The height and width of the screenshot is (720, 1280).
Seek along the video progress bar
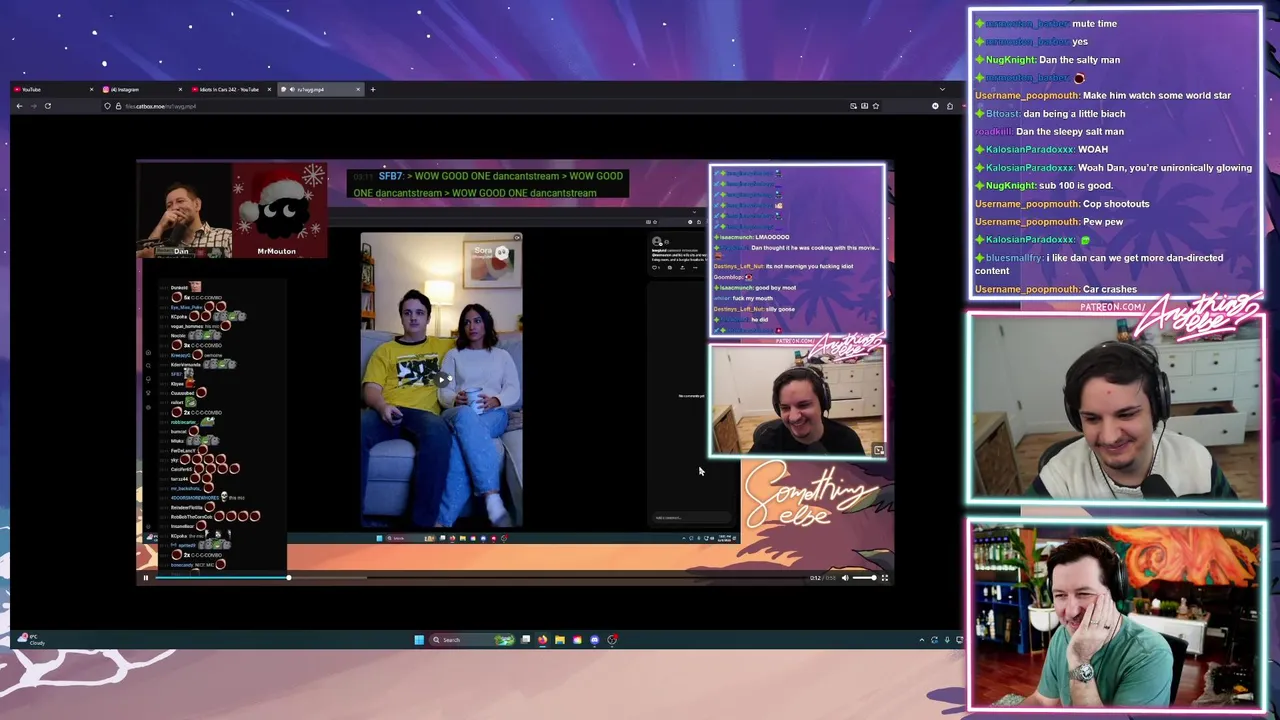pyautogui.click(x=480, y=577)
